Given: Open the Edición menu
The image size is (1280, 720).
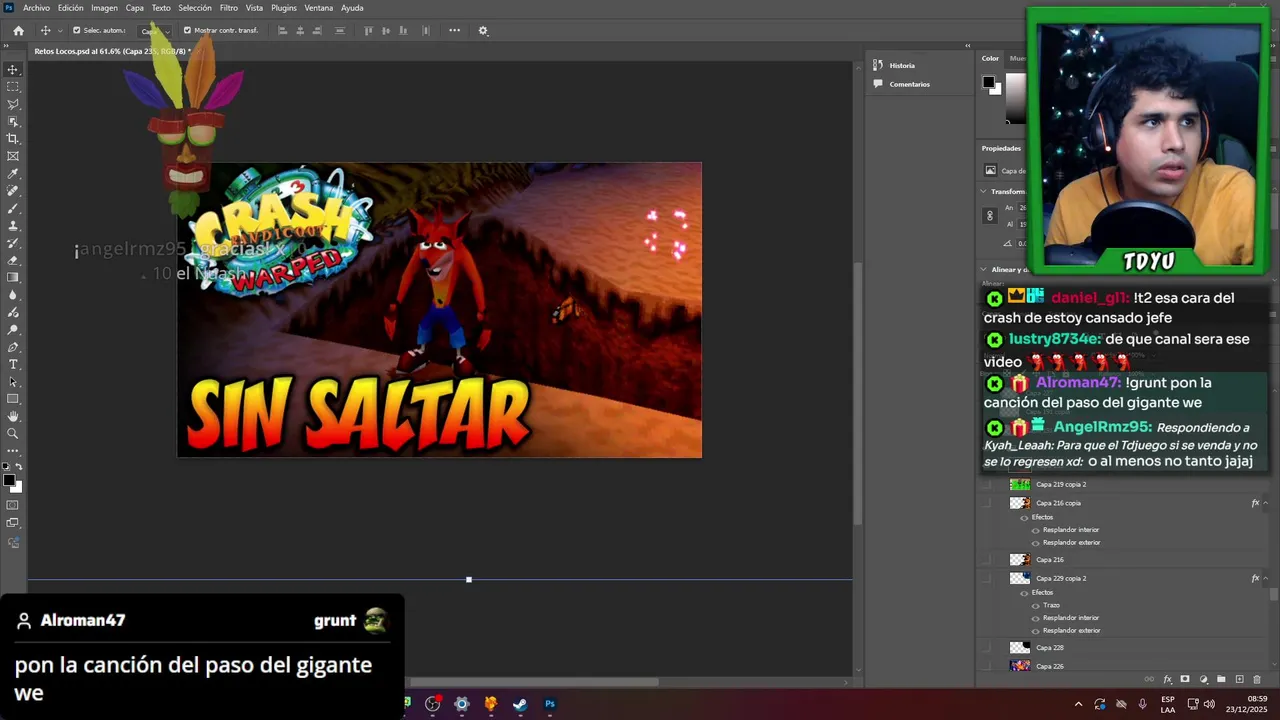Looking at the screenshot, I should (71, 8).
